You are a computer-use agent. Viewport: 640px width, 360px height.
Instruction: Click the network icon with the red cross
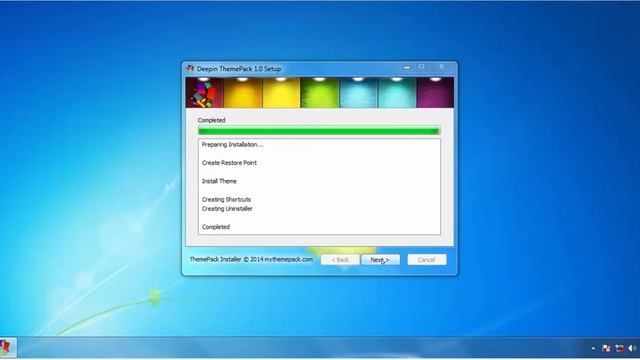click(620, 348)
